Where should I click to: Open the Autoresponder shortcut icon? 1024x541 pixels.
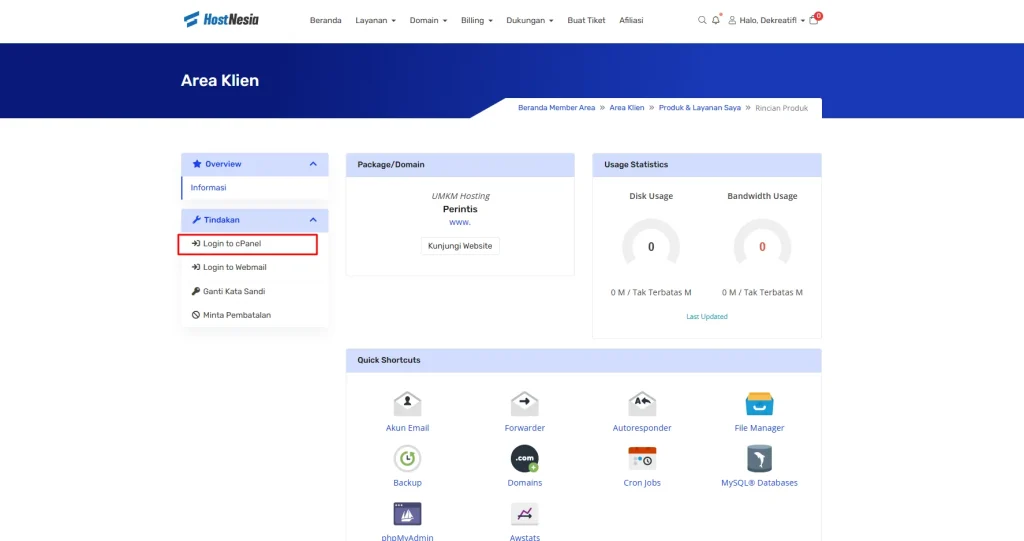click(642, 404)
